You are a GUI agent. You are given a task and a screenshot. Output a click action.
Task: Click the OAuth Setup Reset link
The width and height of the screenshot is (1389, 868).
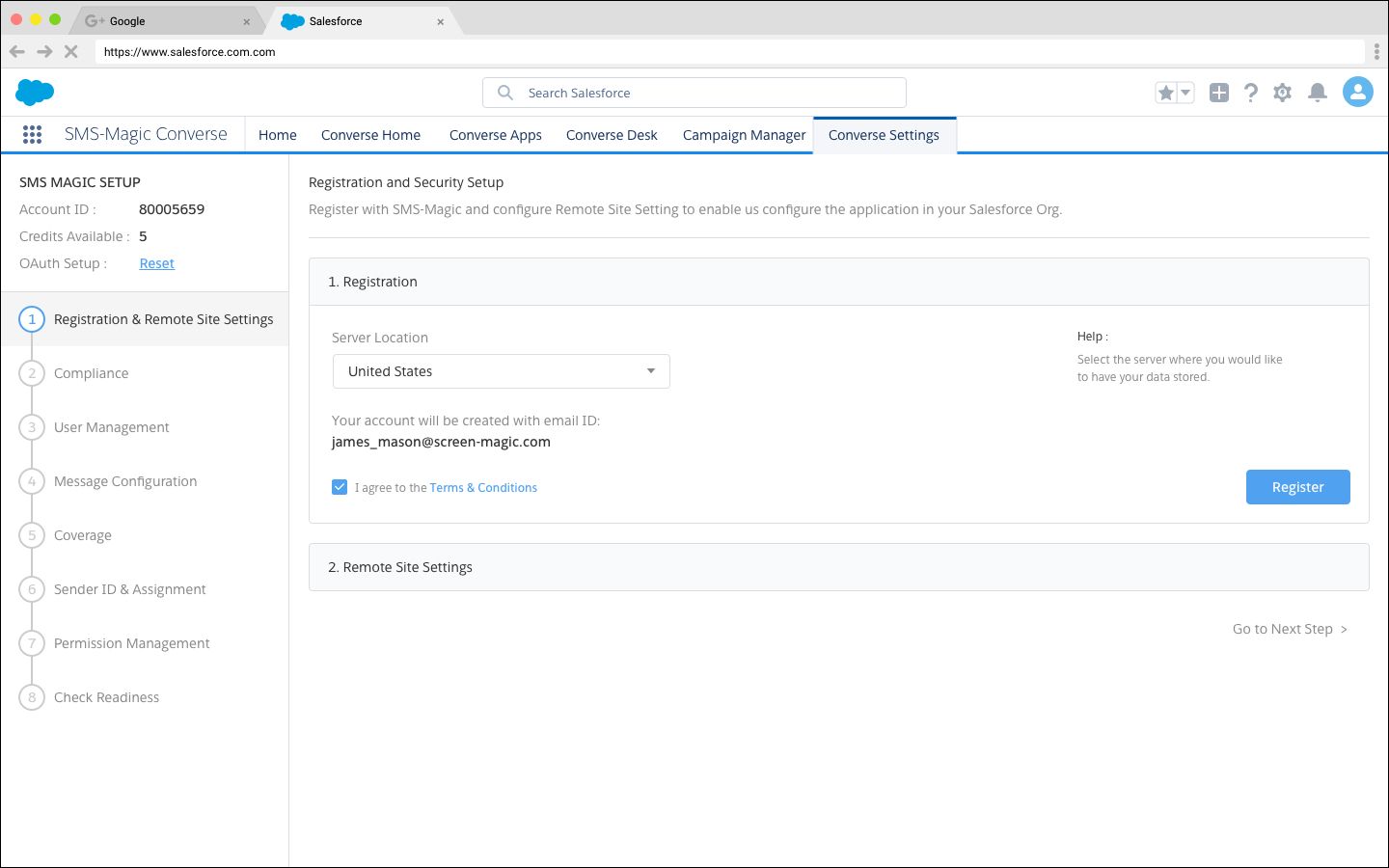point(156,263)
